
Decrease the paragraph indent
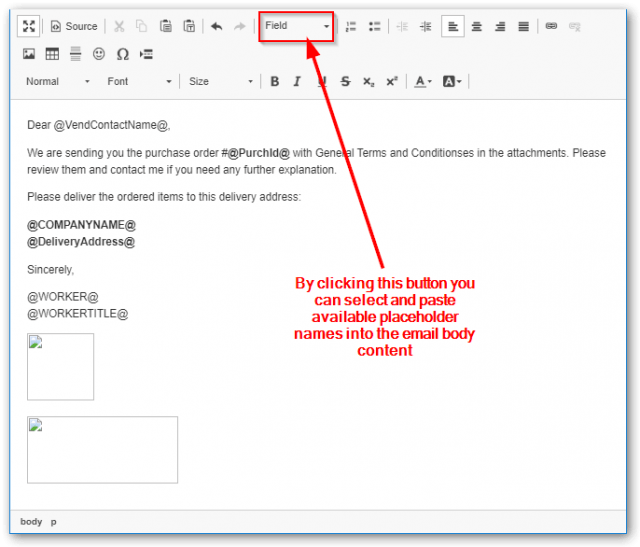click(402, 27)
